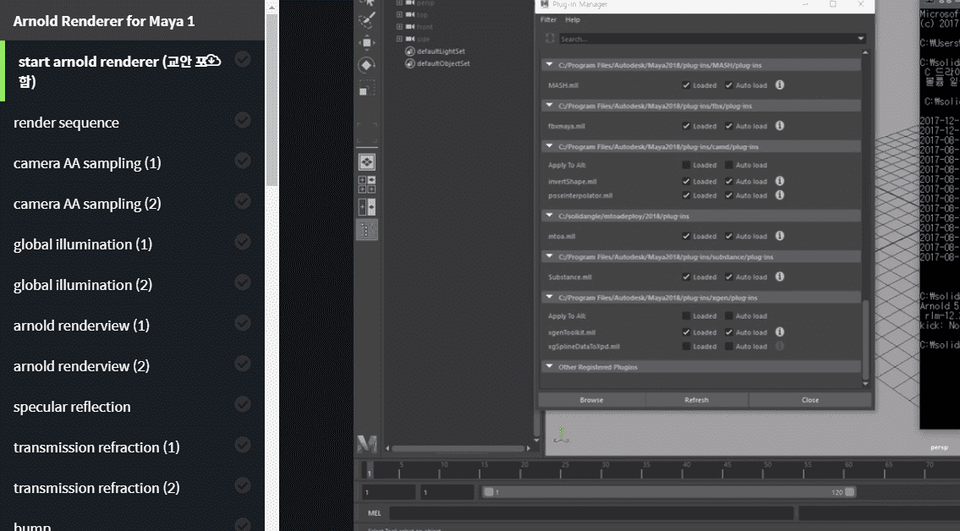
Task: Collapse the MASH plug-ins path section
Action: (549, 64)
